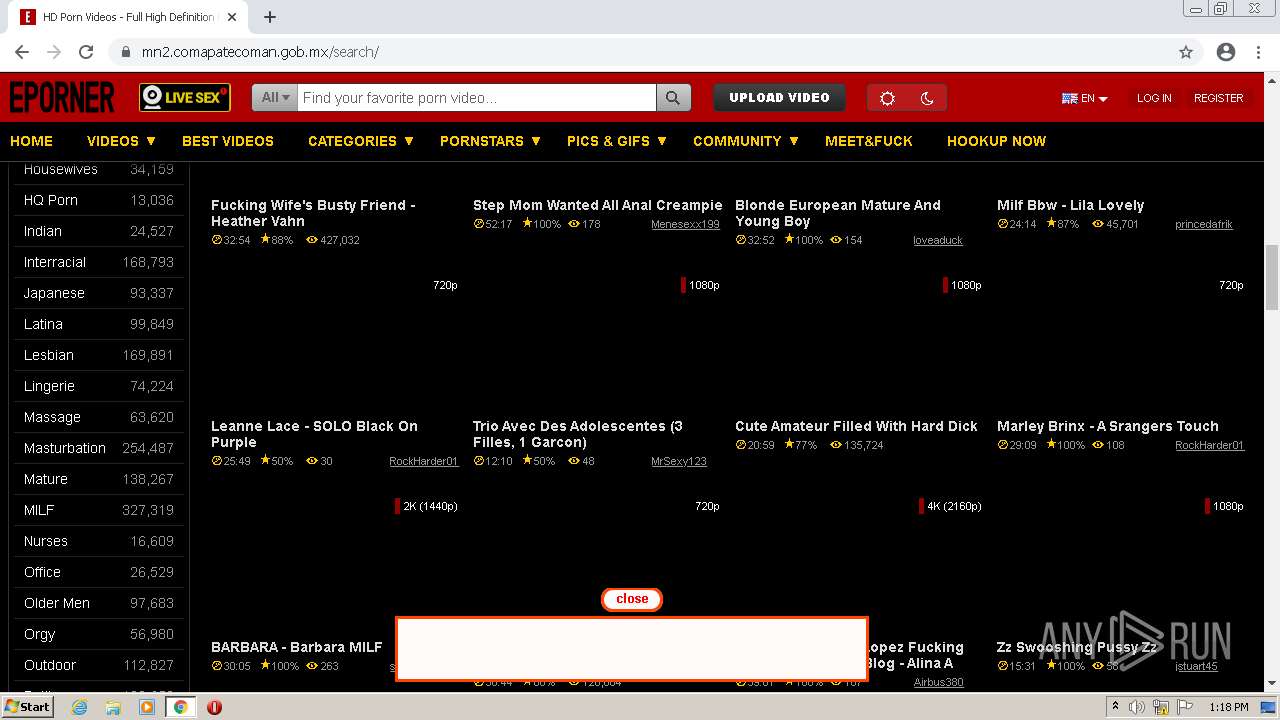Open the HOME menu item
Screen dimensions: 1280x720
[x=31, y=141]
